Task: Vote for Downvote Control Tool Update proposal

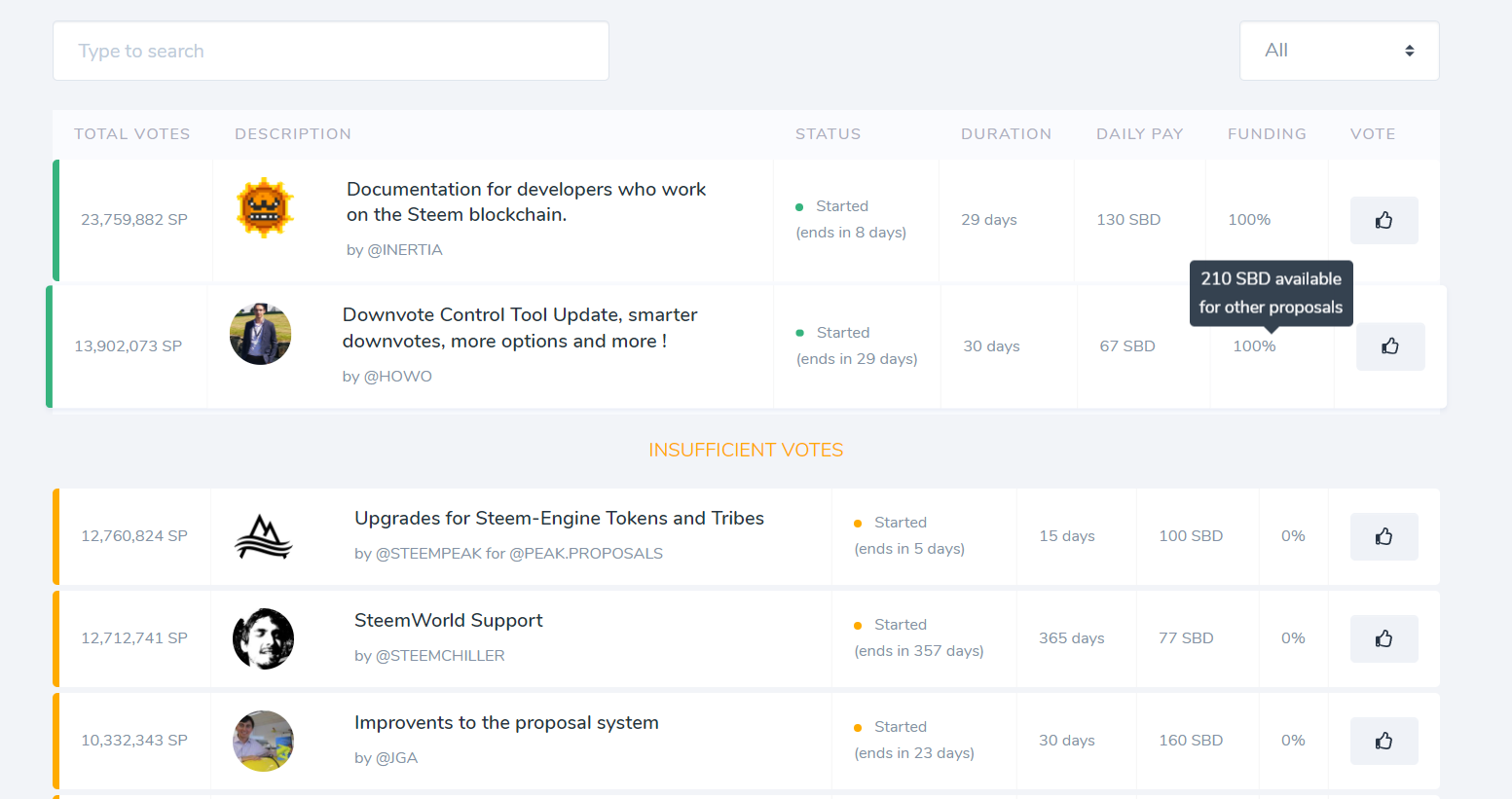Action: [x=1390, y=346]
